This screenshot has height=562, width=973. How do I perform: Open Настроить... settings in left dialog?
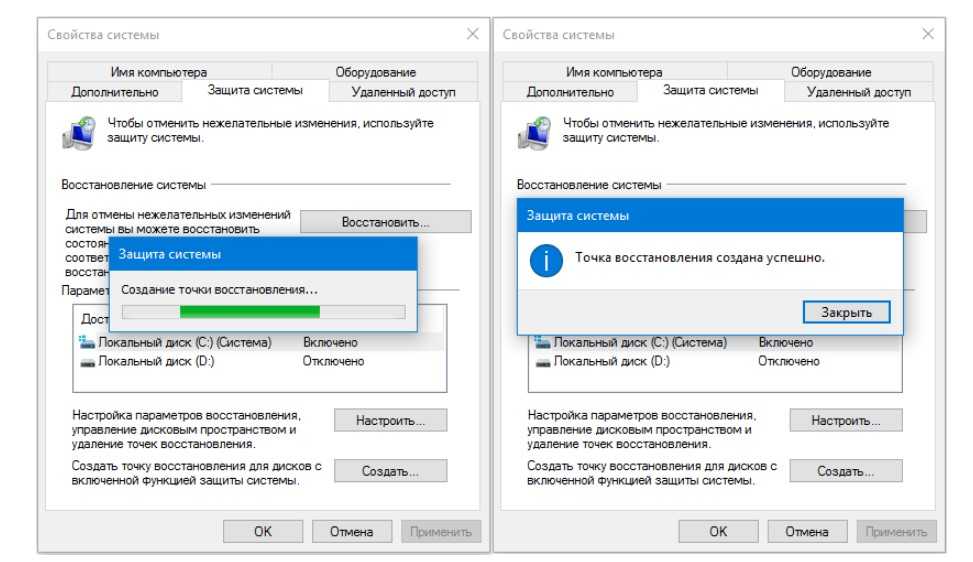(390, 421)
